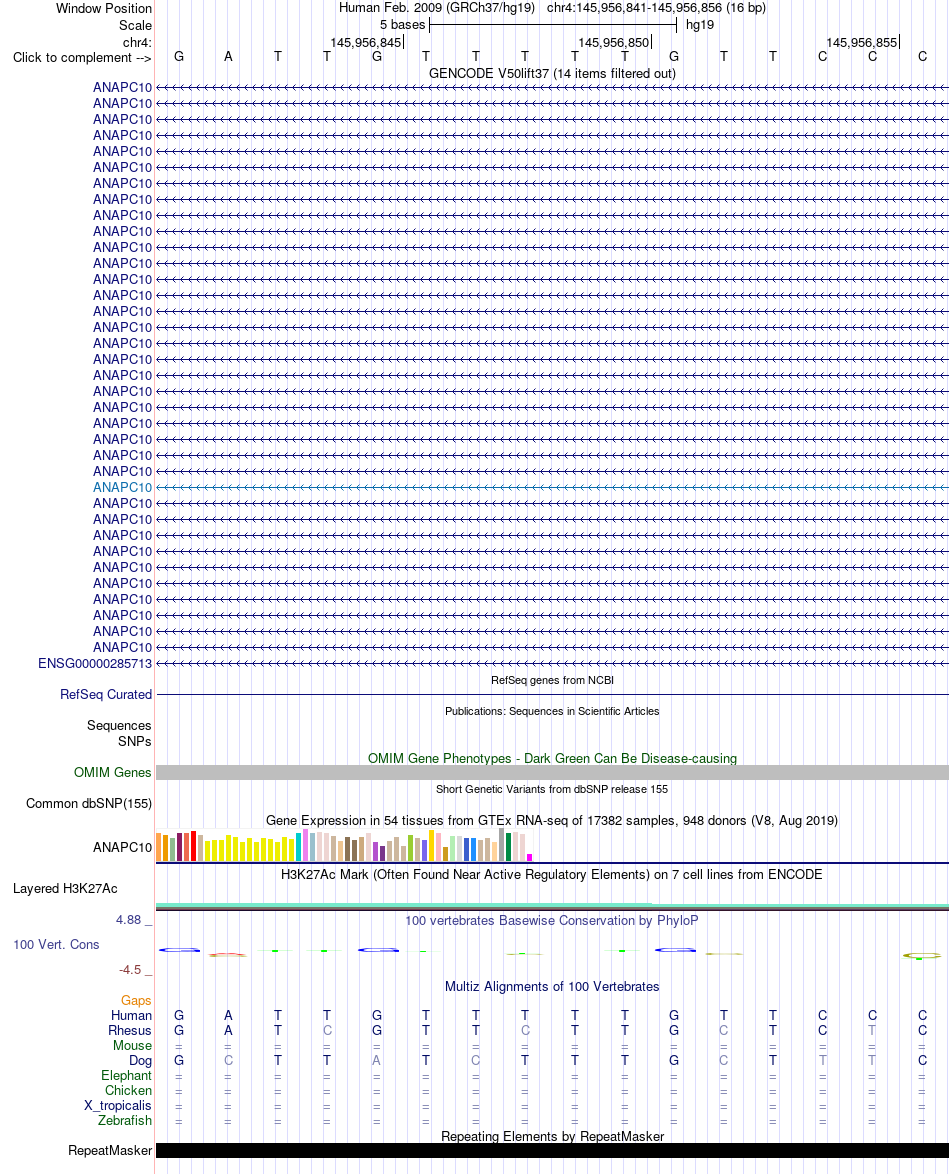Click the 'Human' species label

coord(131,1016)
